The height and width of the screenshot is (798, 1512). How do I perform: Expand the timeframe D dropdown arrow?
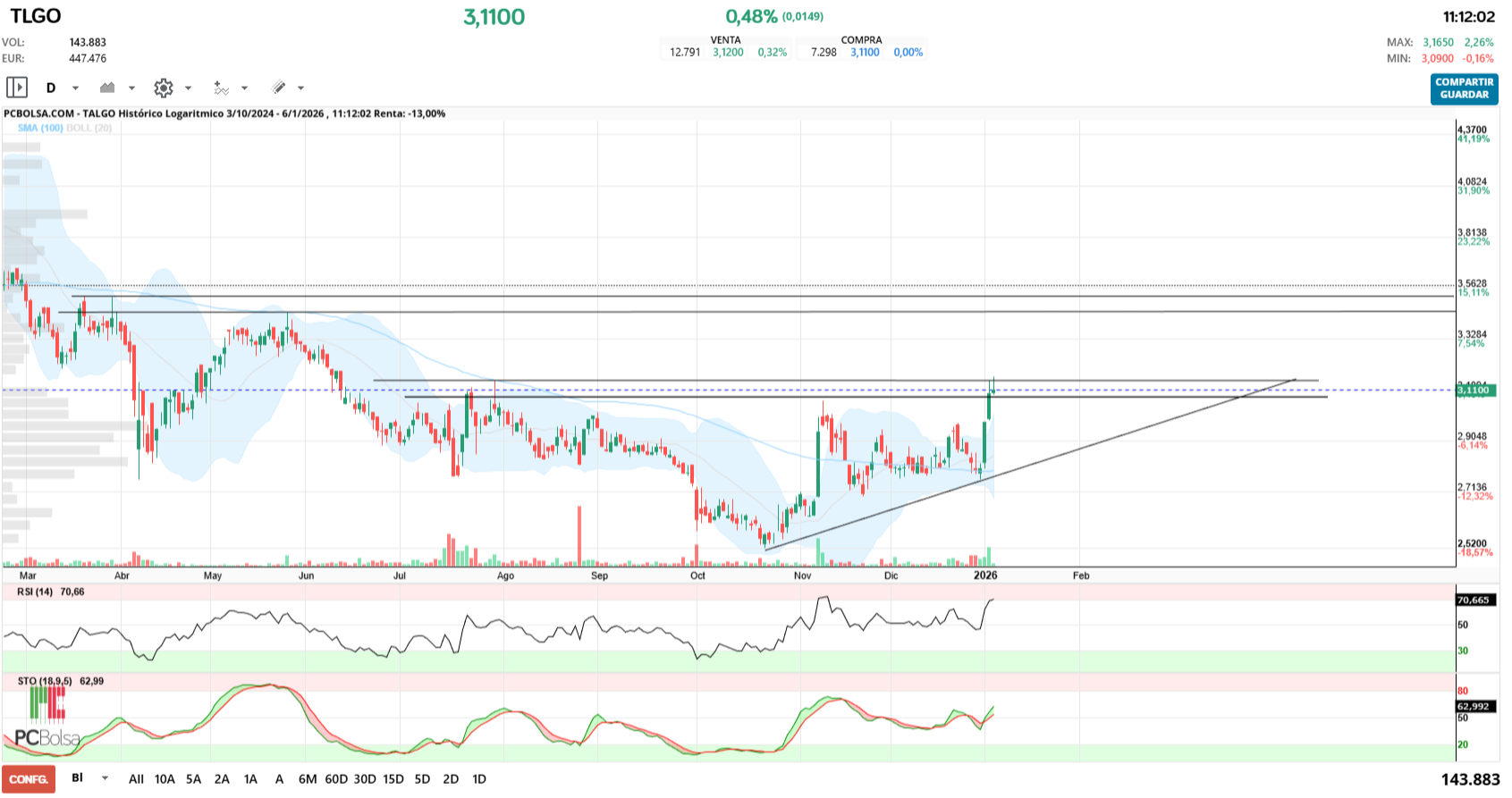click(76, 88)
